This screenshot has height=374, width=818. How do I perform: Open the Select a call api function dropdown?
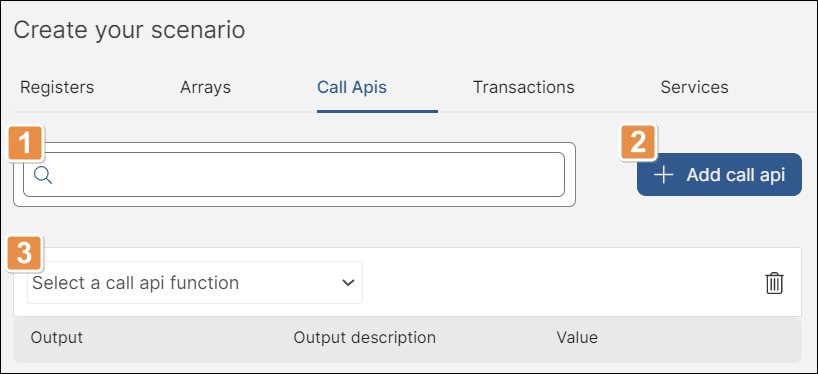pos(195,283)
